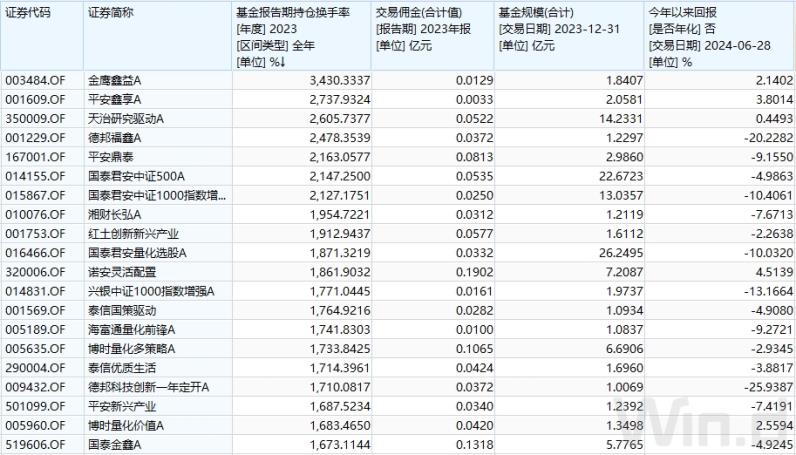
Task: Select fund size value 26.2495
Action: [620, 253]
